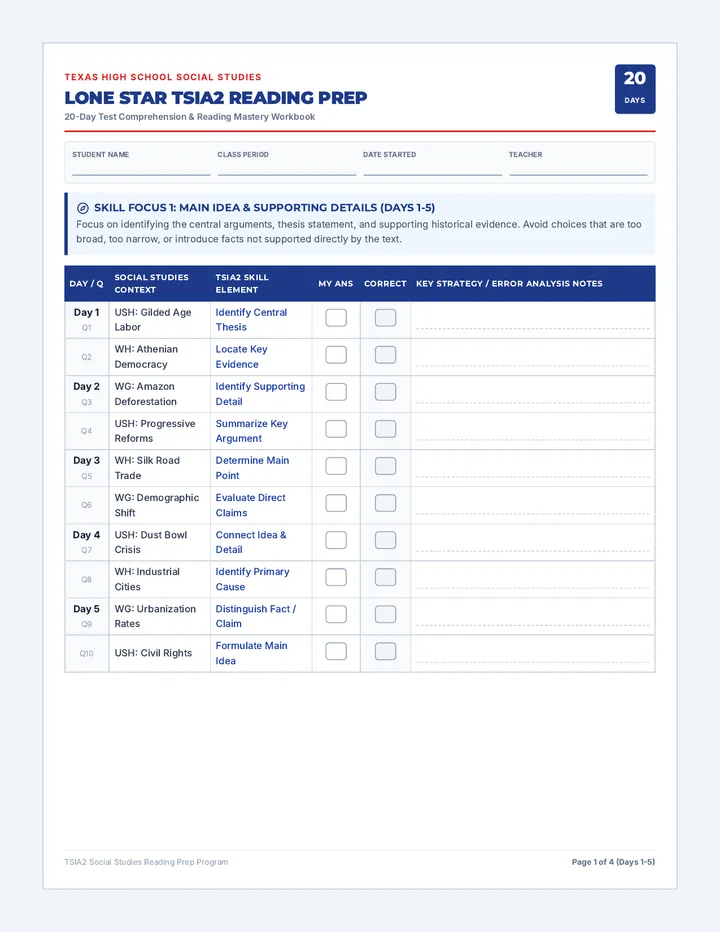720x932 pixels.
Task: Click notes line for Dust Bowl Crisis row
Action: point(533,543)
